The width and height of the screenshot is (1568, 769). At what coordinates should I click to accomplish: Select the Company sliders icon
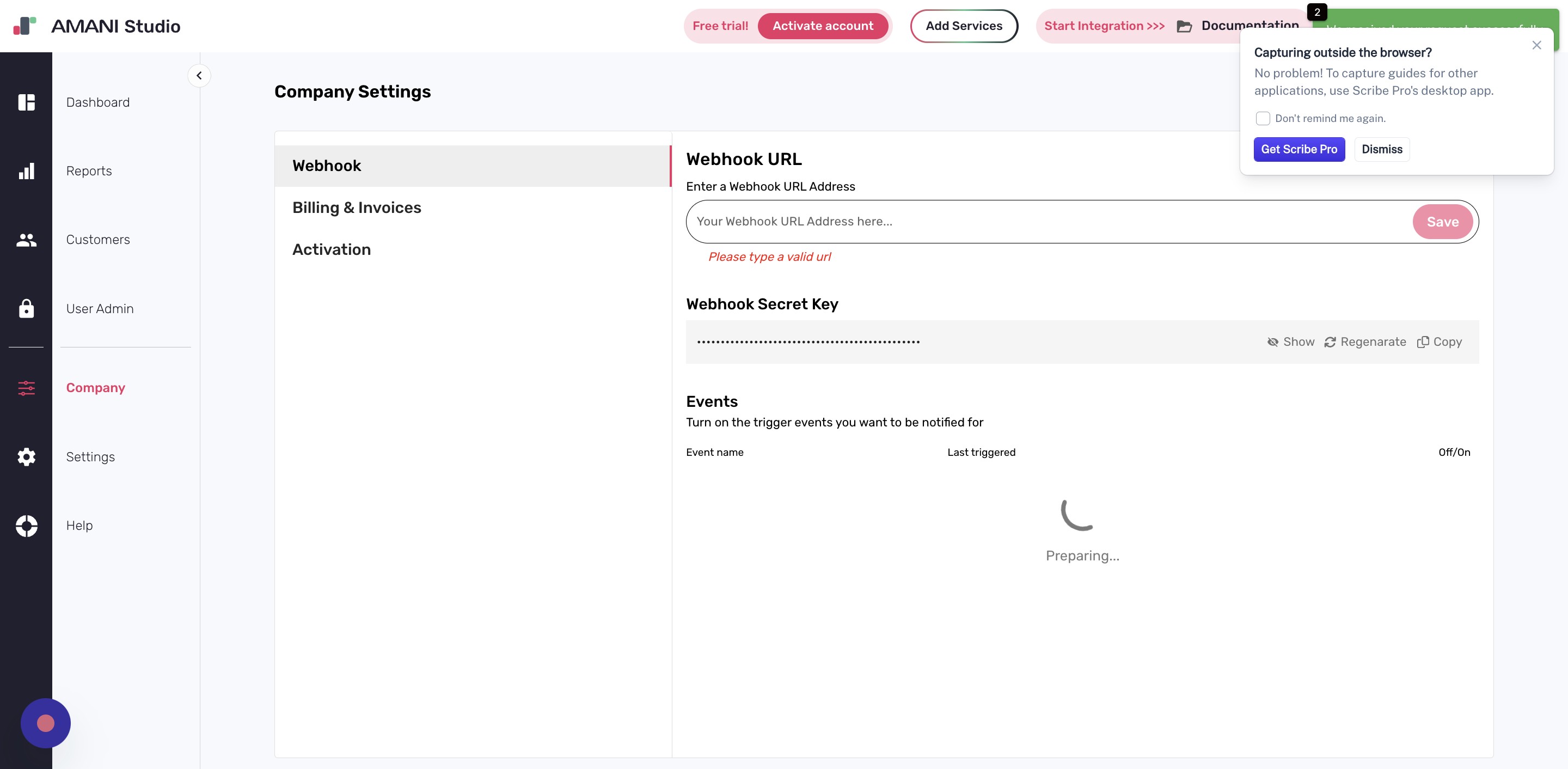pos(27,388)
